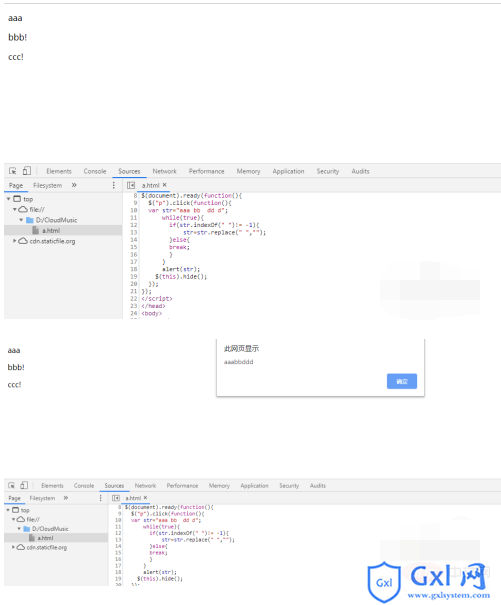Collapse the D:/CloudMusic folder in lower tree
Viewport: 501px width, 605px height.
click(x=19, y=528)
